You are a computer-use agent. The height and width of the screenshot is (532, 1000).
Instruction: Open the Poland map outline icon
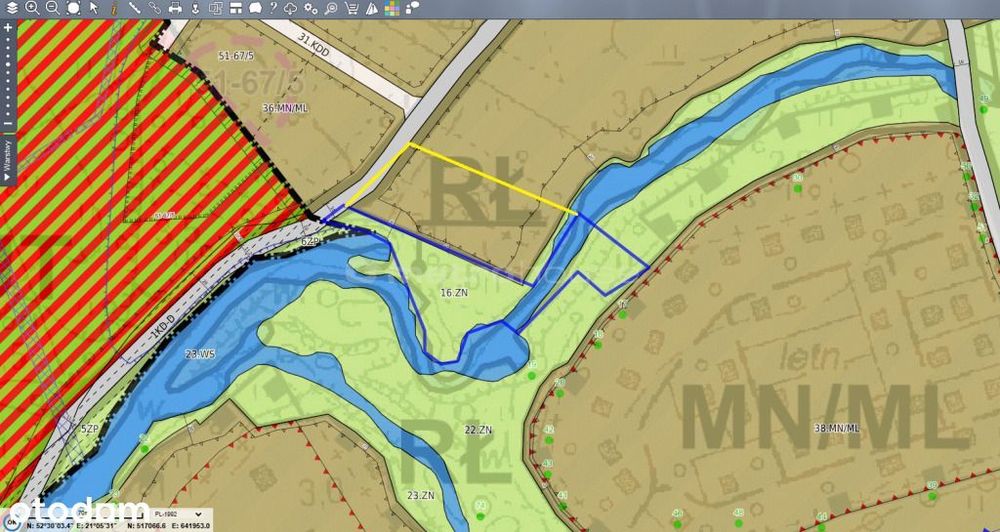(255, 8)
